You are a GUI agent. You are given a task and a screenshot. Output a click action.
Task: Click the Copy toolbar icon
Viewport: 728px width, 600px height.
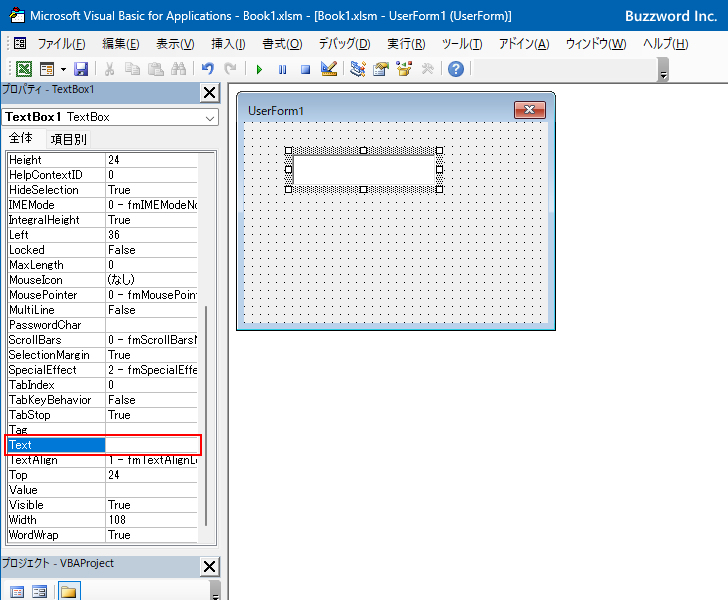coord(132,69)
